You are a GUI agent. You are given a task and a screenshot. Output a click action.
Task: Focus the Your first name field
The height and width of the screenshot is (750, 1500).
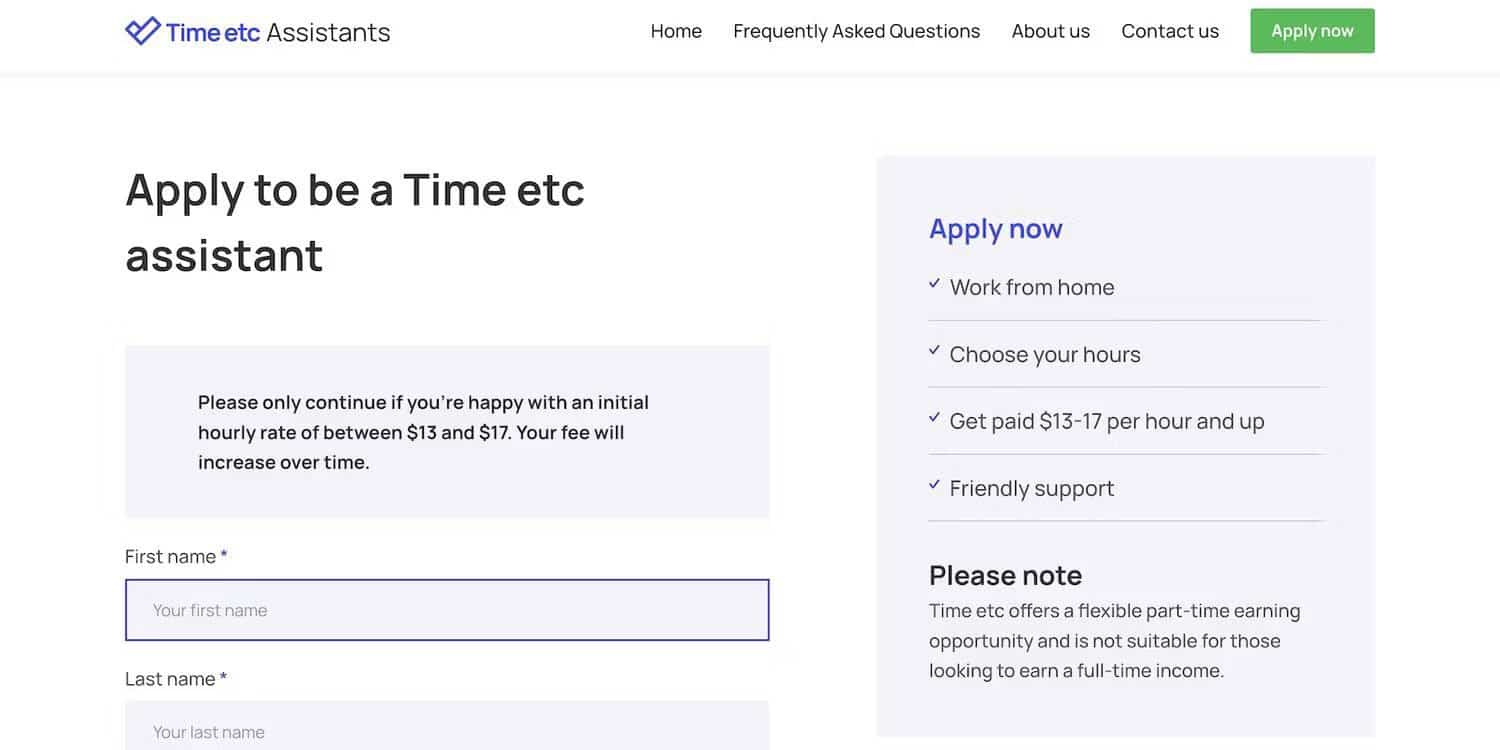tap(447, 610)
